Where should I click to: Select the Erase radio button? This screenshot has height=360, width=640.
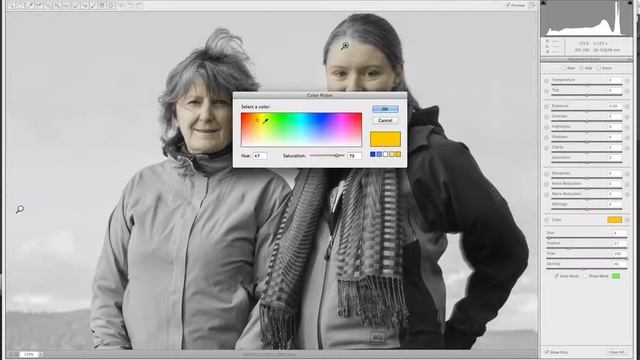[x=599, y=68]
